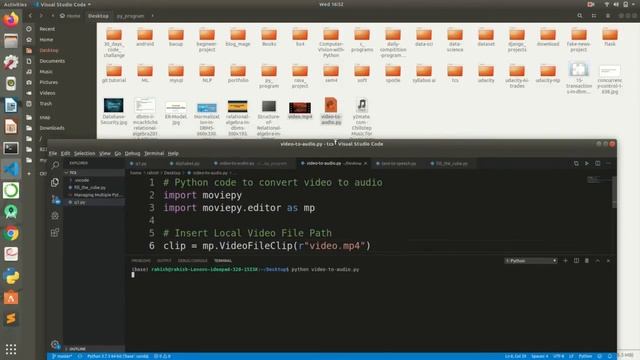Open Sublime Text from the dock

coord(11,318)
